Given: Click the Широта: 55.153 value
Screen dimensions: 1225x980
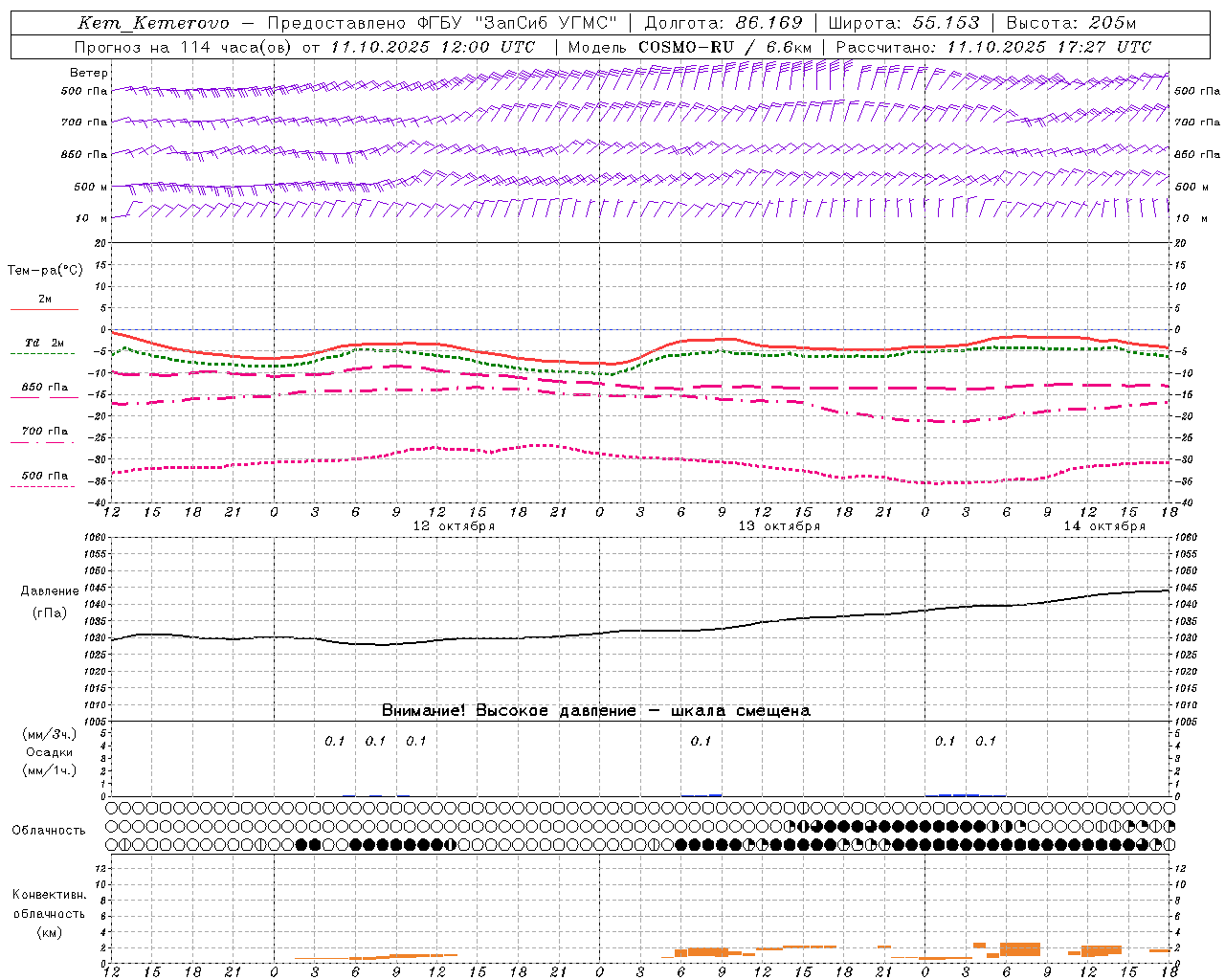Looking at the screenshot, I should [x=904, y=23].
